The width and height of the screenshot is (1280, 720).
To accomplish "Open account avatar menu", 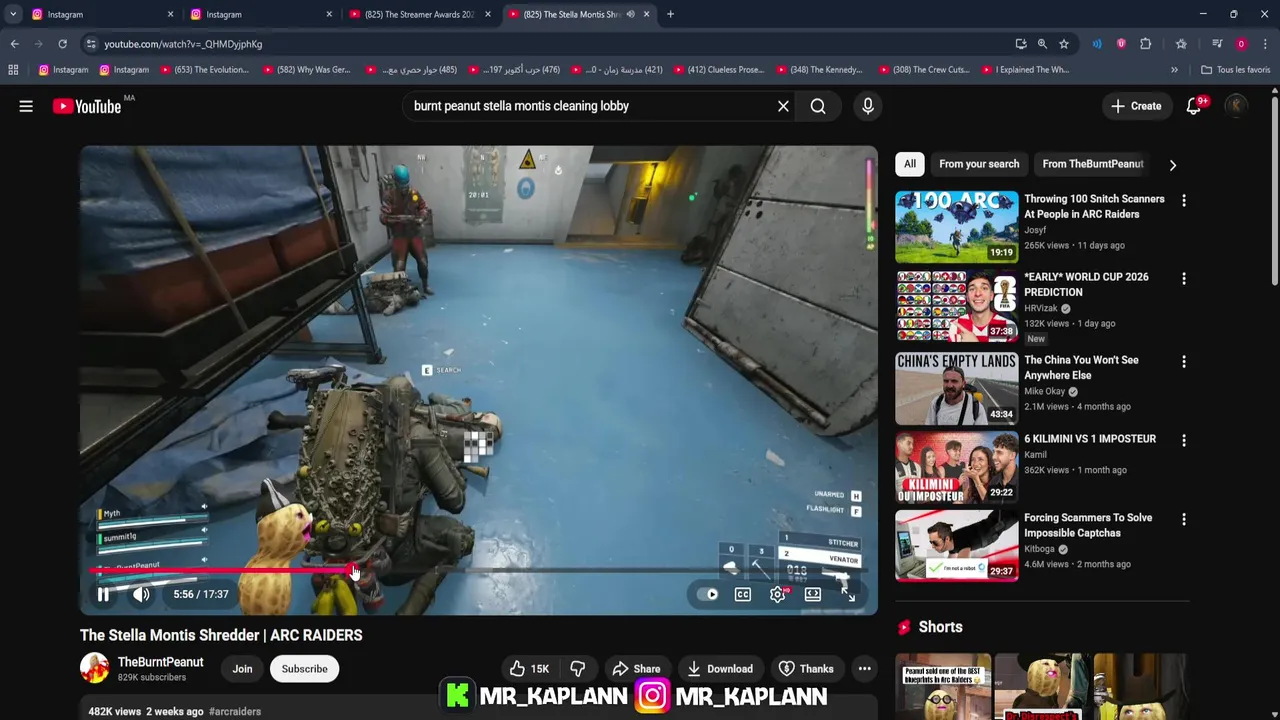I will pyautogui.click(x=1236, y=106).
